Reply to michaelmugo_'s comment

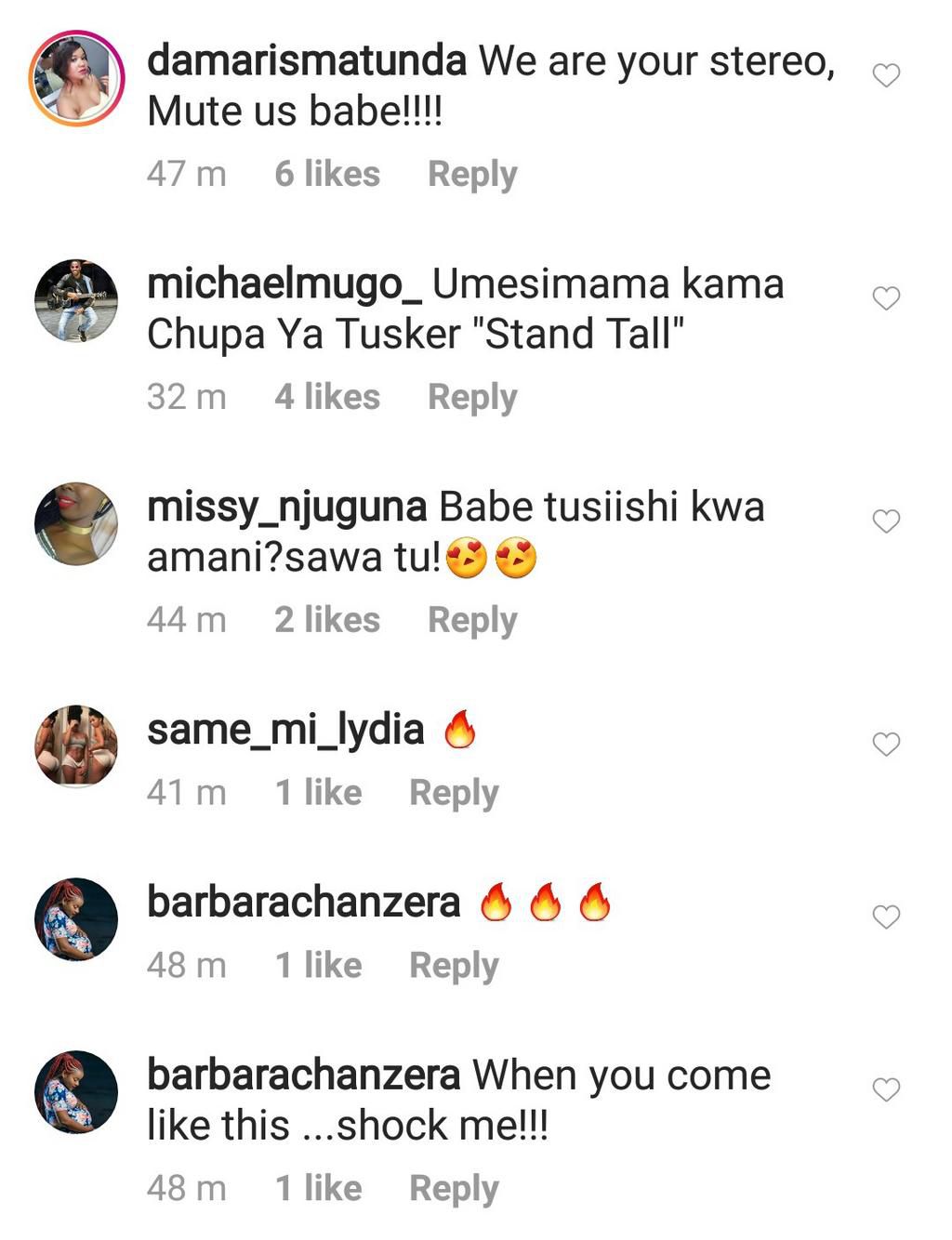[x=472, y=398]
